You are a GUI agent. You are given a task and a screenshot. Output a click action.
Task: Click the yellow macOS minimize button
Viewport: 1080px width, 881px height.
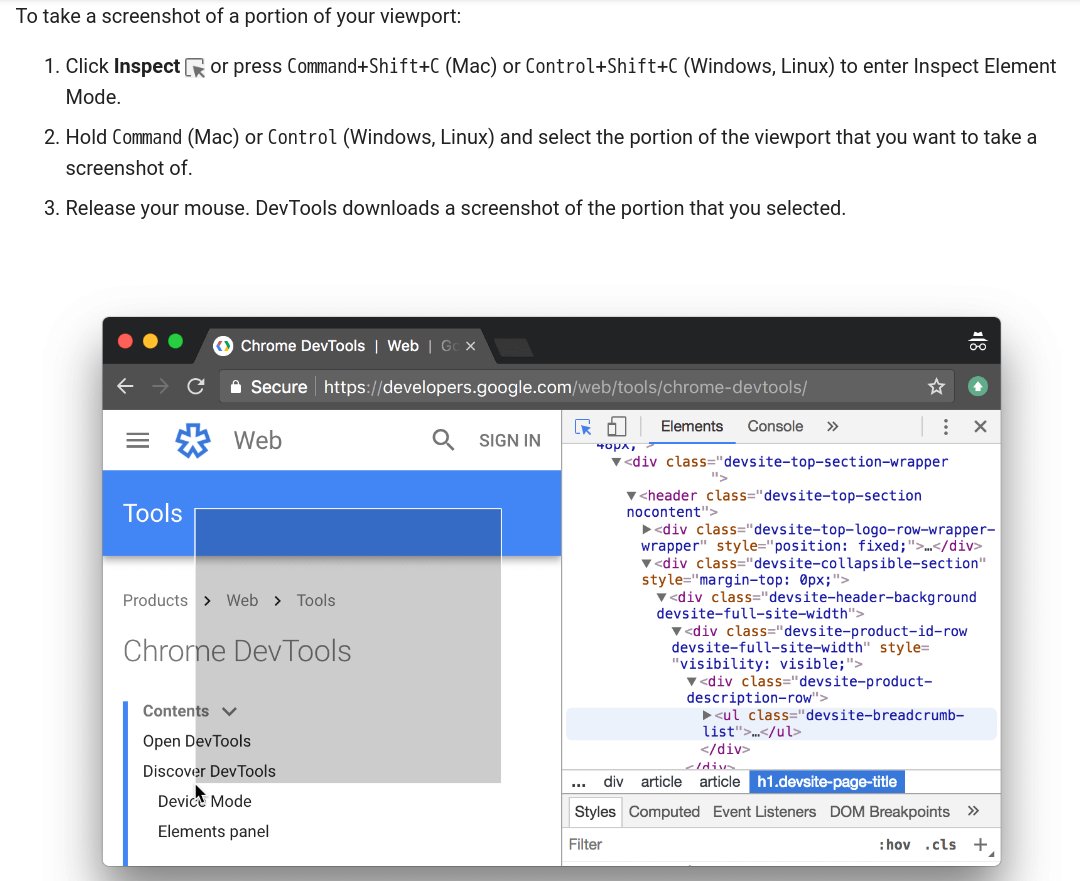click(150, 342)
